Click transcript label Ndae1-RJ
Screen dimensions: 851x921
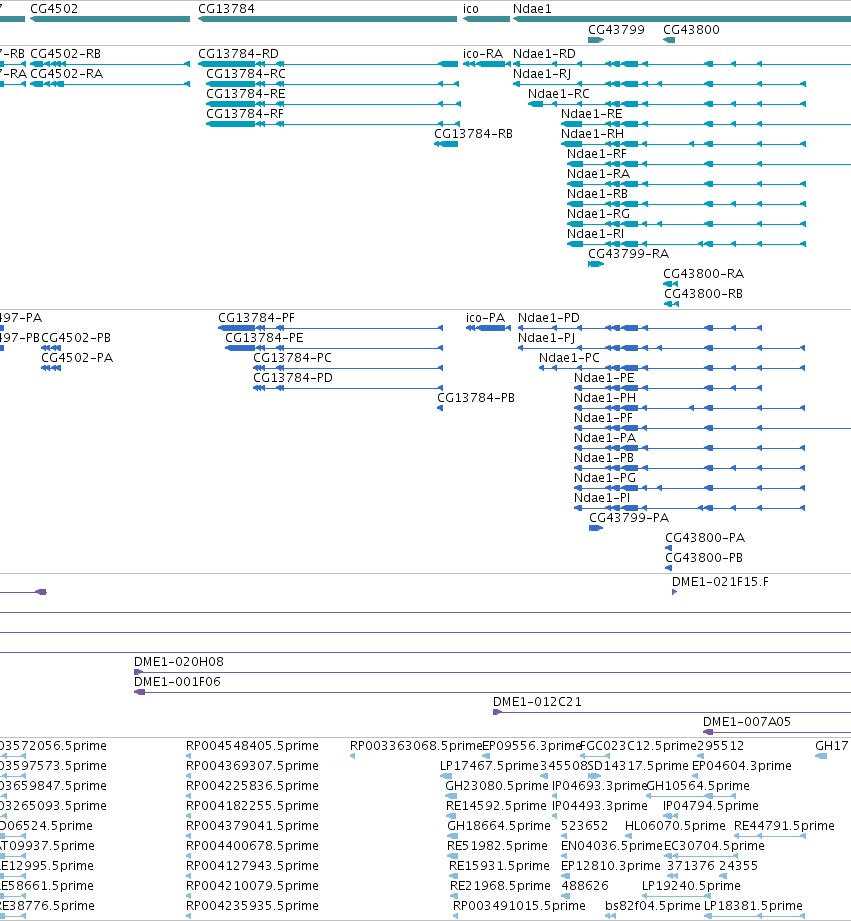(542, 73)
